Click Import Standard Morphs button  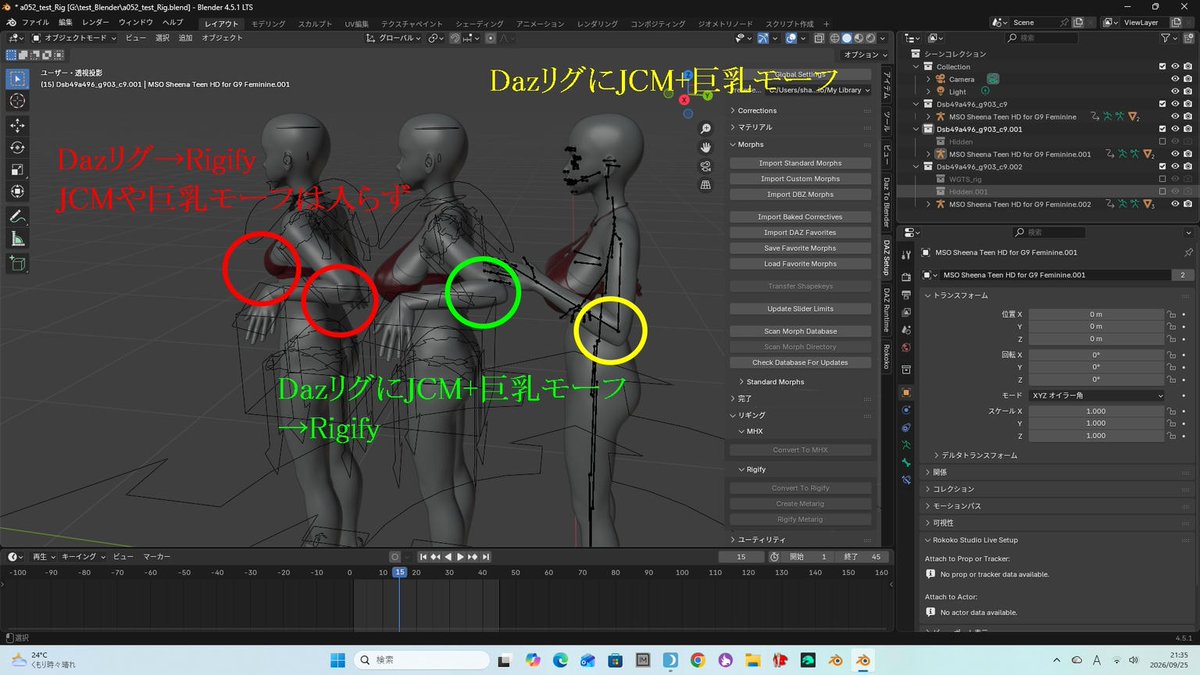(799, 162)
